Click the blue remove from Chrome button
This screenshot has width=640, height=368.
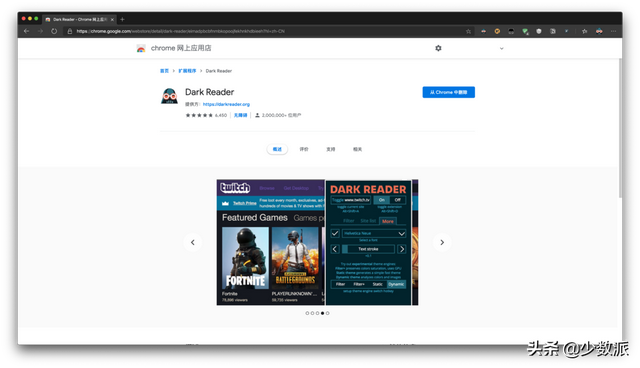click(x=449, y=92)
